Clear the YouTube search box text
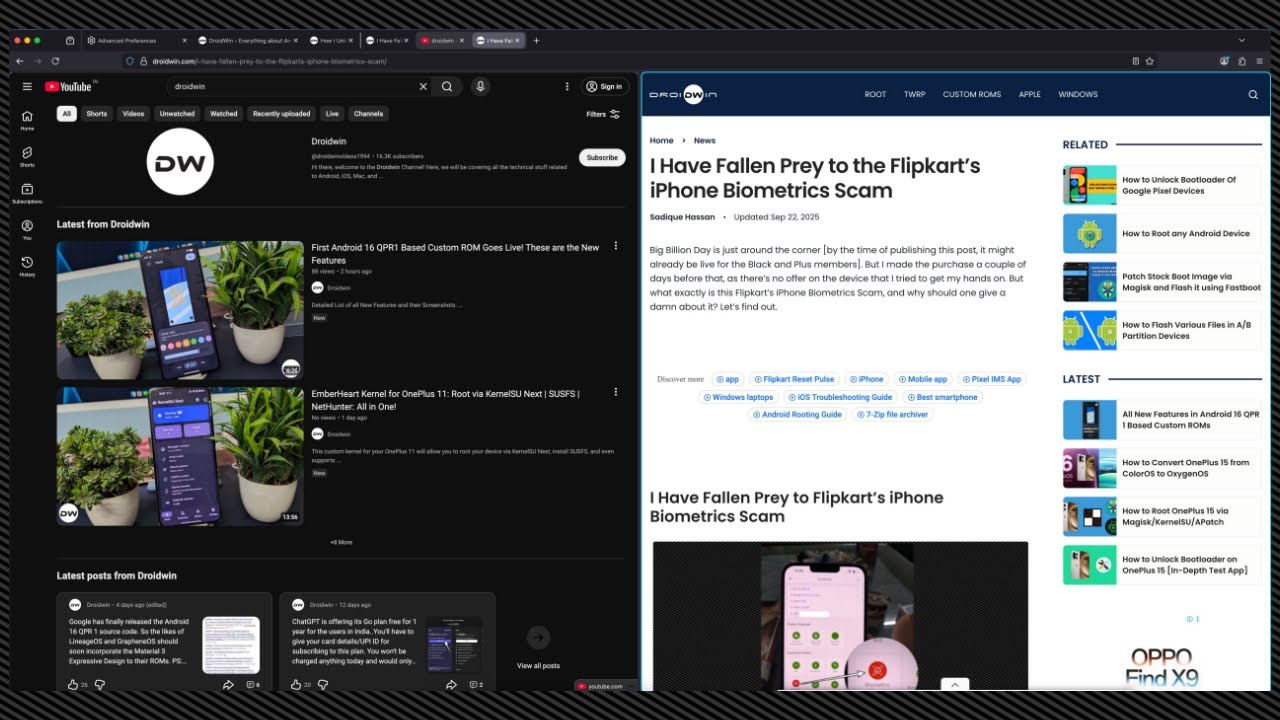This screenshot has height=720, width=1280. (423, 87)
